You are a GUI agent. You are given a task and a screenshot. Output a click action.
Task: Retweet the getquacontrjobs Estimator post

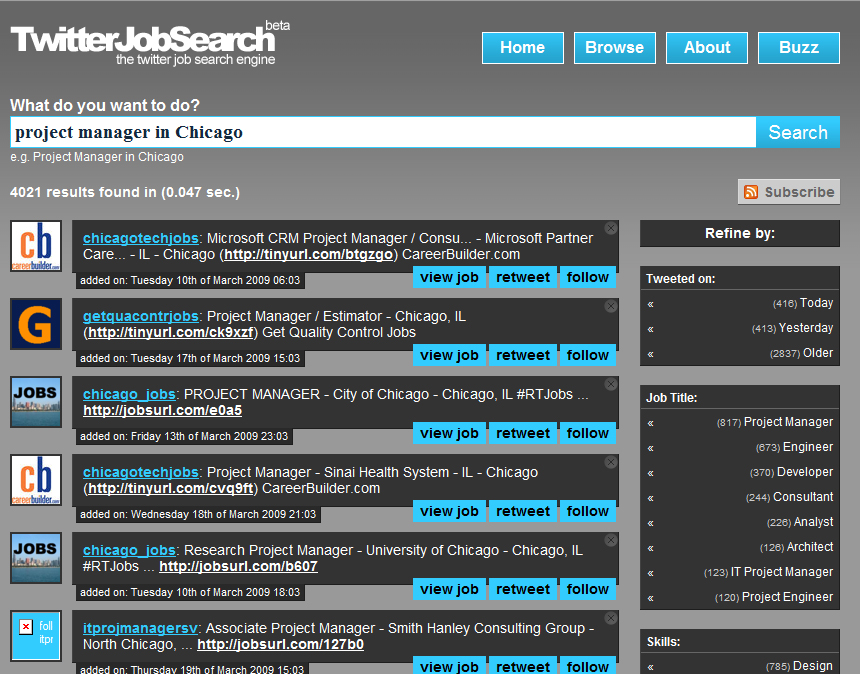(x=523, y=355)
